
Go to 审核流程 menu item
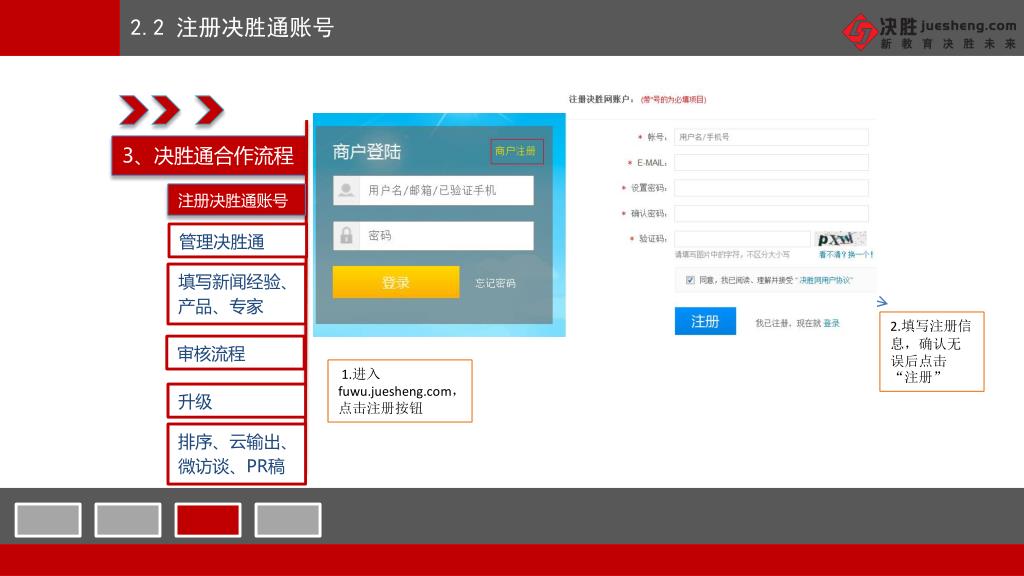236,353
